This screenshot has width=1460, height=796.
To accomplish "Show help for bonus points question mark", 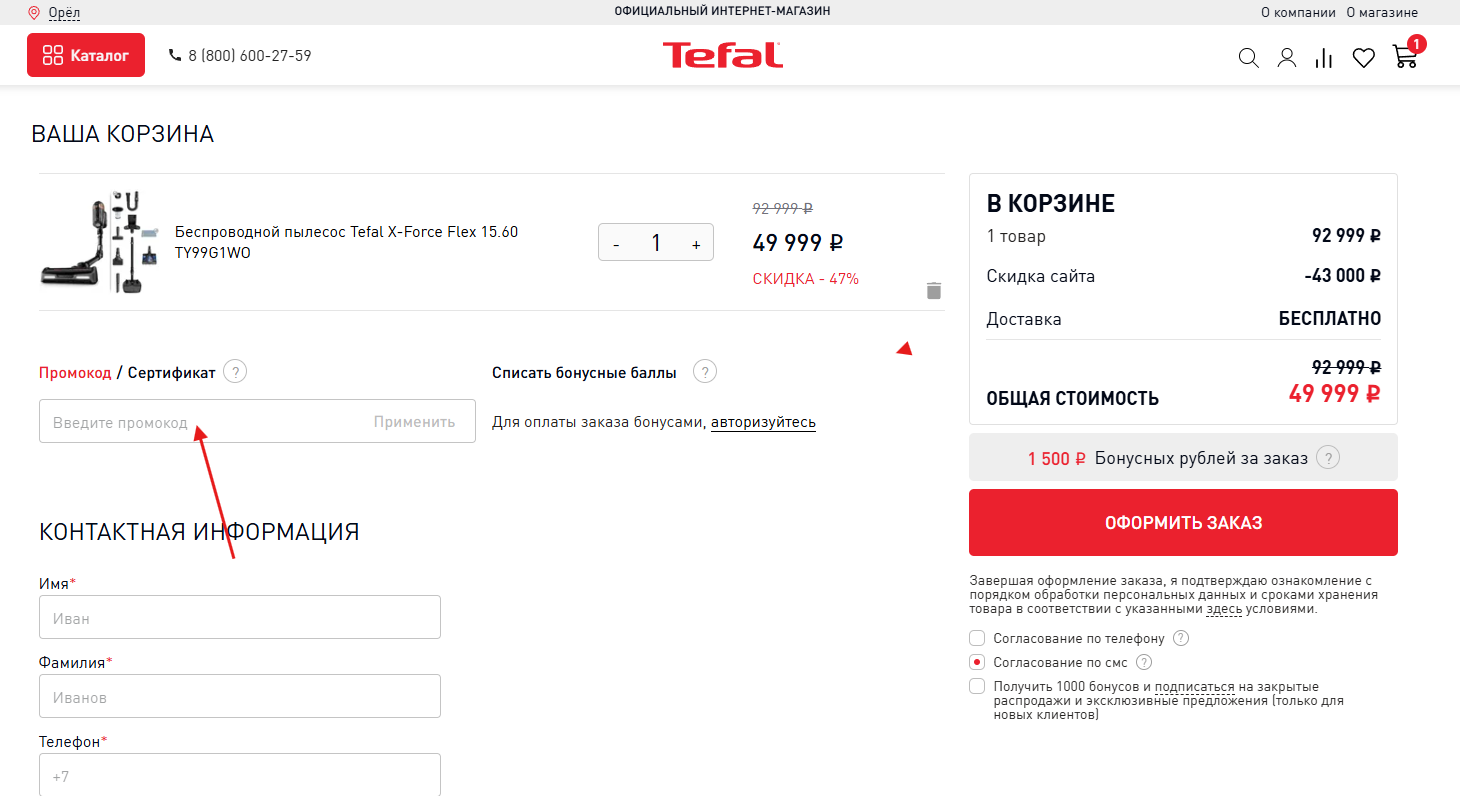I will (705, 372).
